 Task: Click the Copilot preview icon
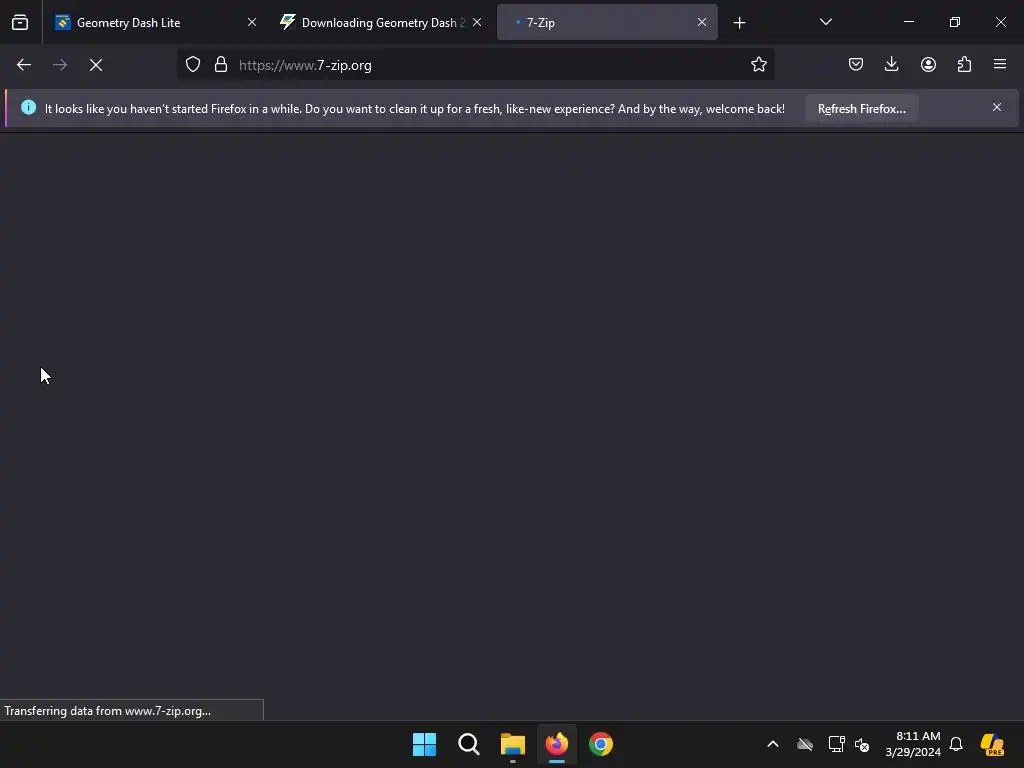(x=992, y=744)
